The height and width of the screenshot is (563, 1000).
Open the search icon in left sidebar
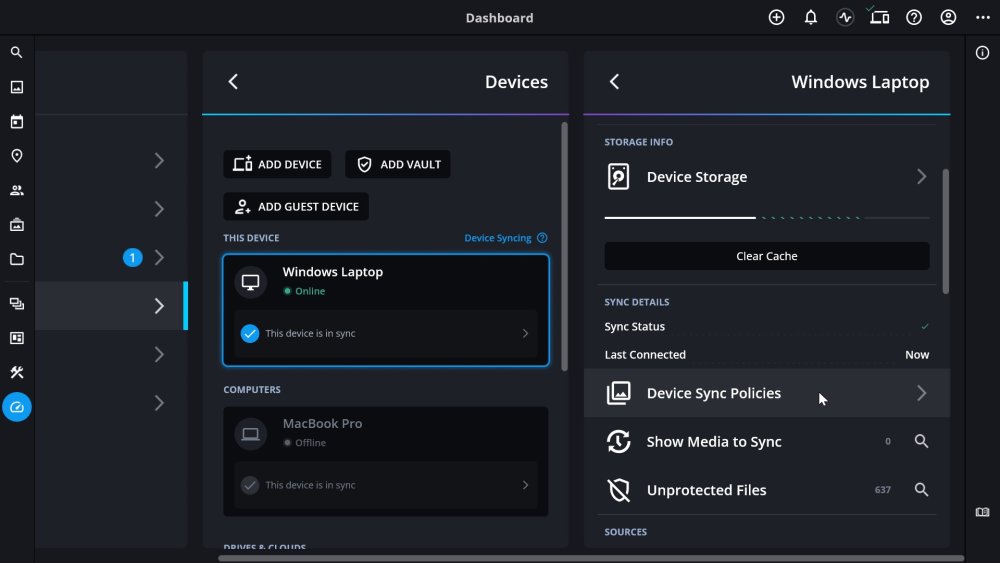[16, 52]
